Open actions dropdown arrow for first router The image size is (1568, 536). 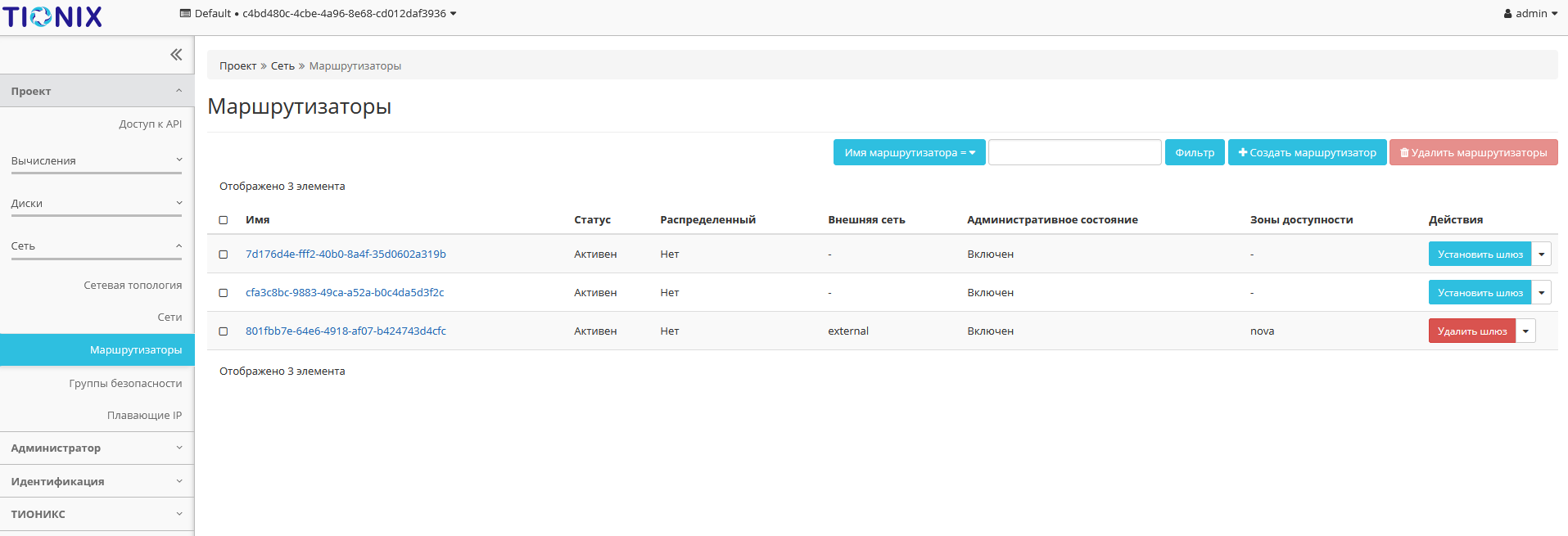coord(1541,254)
